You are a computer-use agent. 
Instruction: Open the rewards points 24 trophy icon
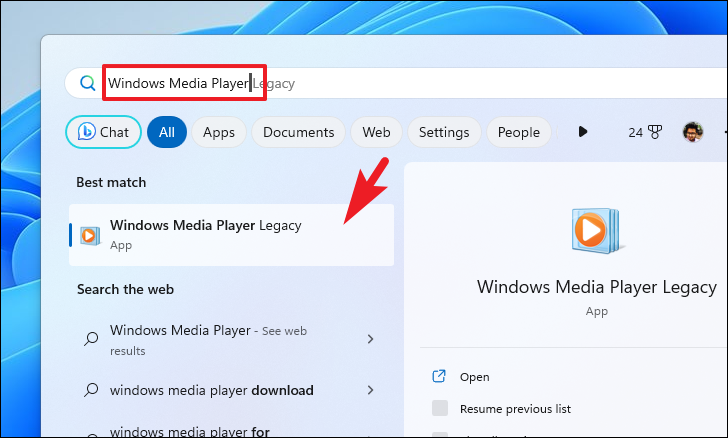(x=645, y=132)
